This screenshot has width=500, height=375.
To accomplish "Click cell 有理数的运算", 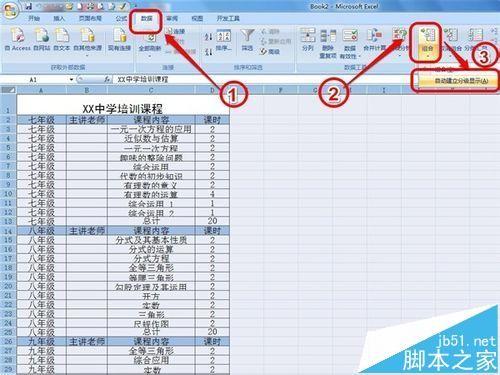I will tap(151, 194).
